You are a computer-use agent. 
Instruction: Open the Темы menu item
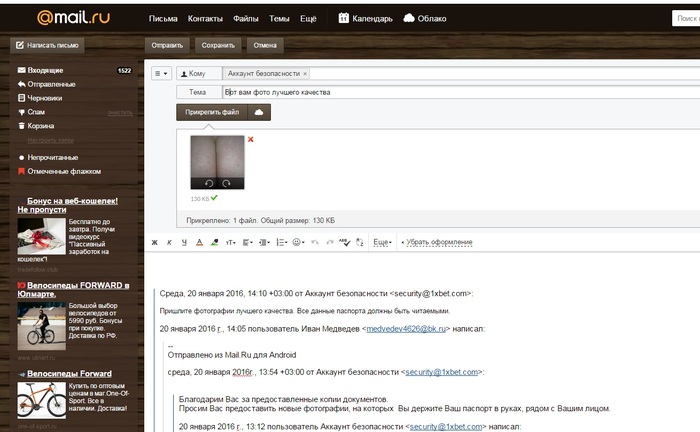[279, 19]
